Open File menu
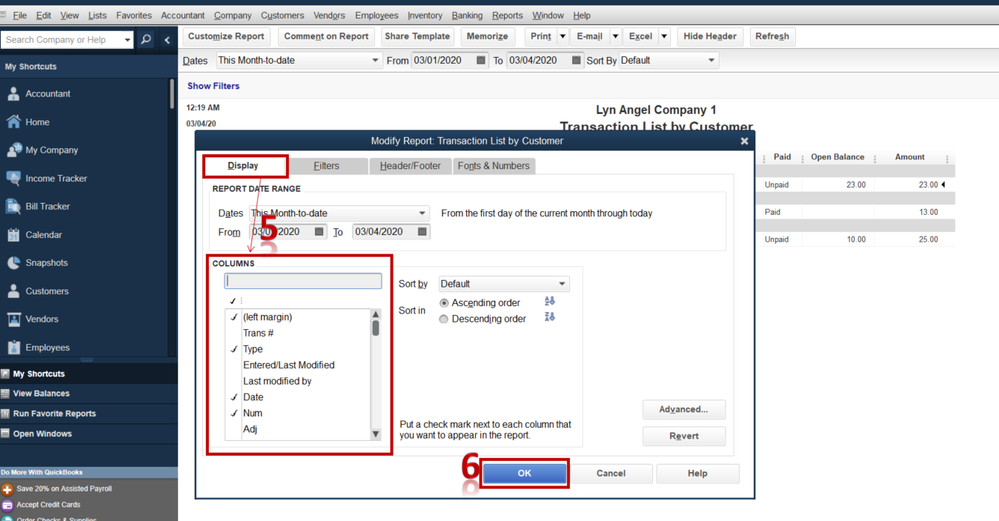The width and height of the screenshot is (999, 521). point(20,15)
